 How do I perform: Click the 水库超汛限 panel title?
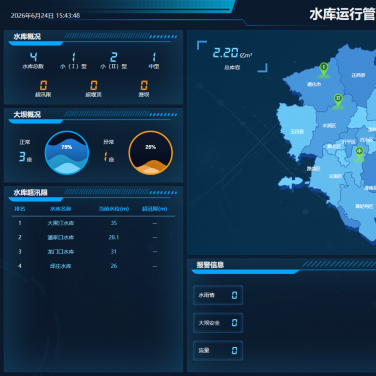pos(30,193)
